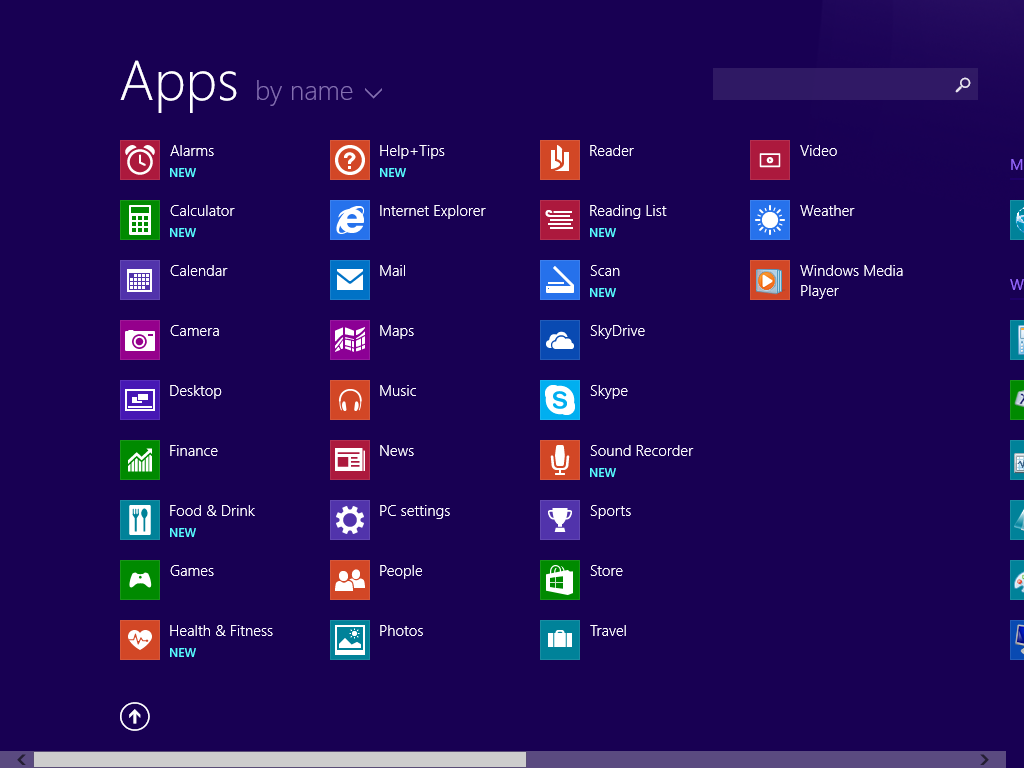Click the 'Calculator' label text

point(202,211)
